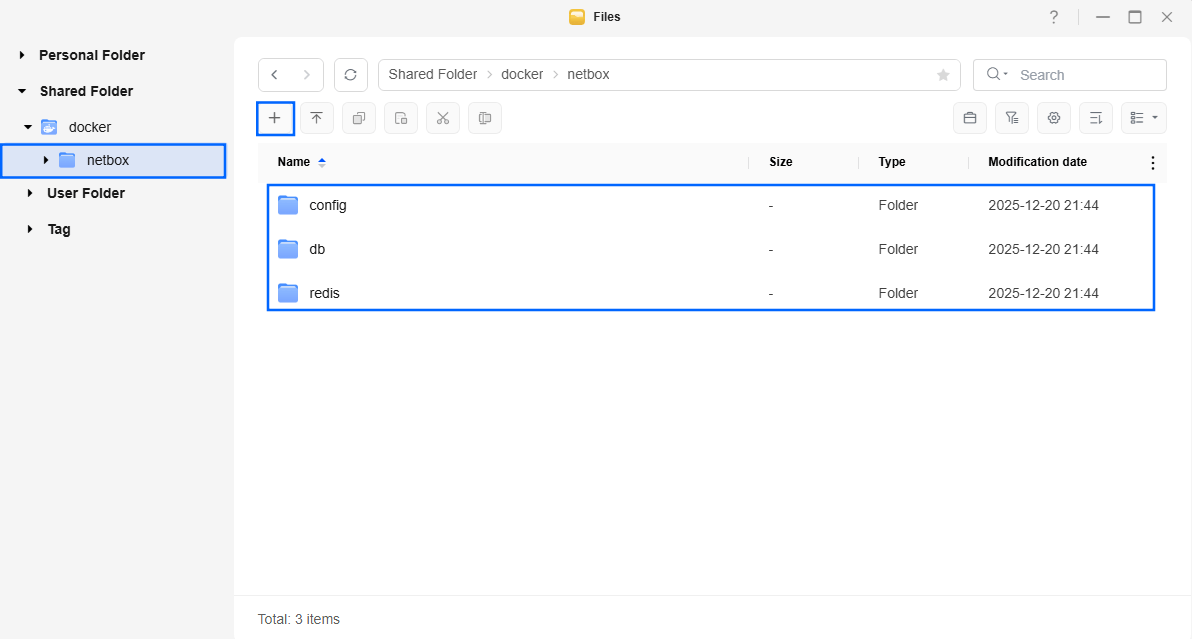Add netbox path to favorites star

(942, 75)
